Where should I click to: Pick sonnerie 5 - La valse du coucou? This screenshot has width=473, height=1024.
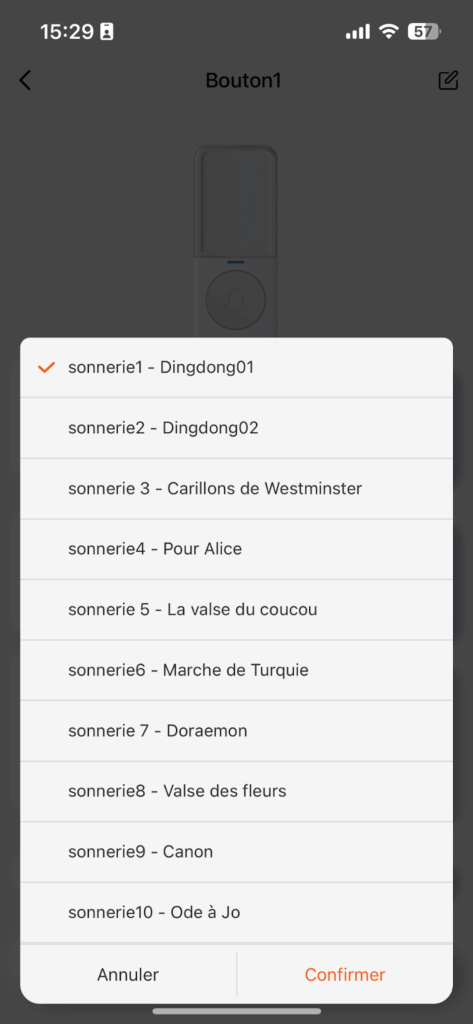236,610
